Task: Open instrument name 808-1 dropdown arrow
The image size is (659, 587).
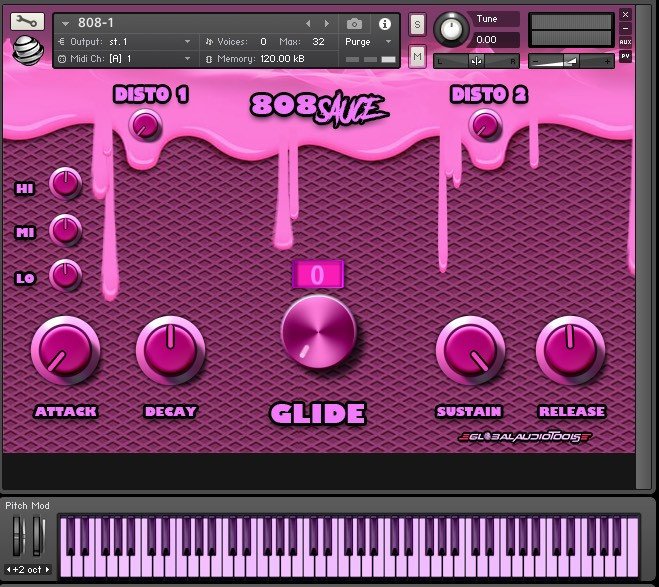Action: coord(65,24)
